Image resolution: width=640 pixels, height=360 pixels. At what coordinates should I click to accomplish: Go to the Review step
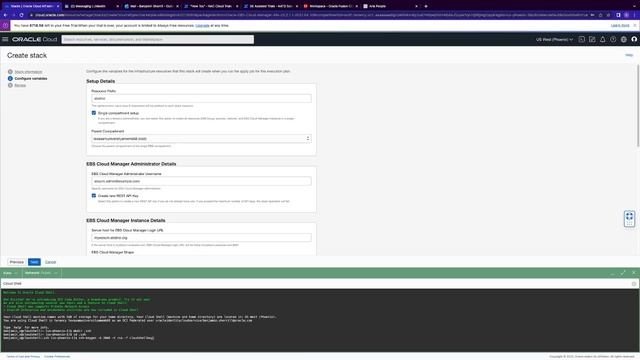pyautogui.click(x=20, y=85)
